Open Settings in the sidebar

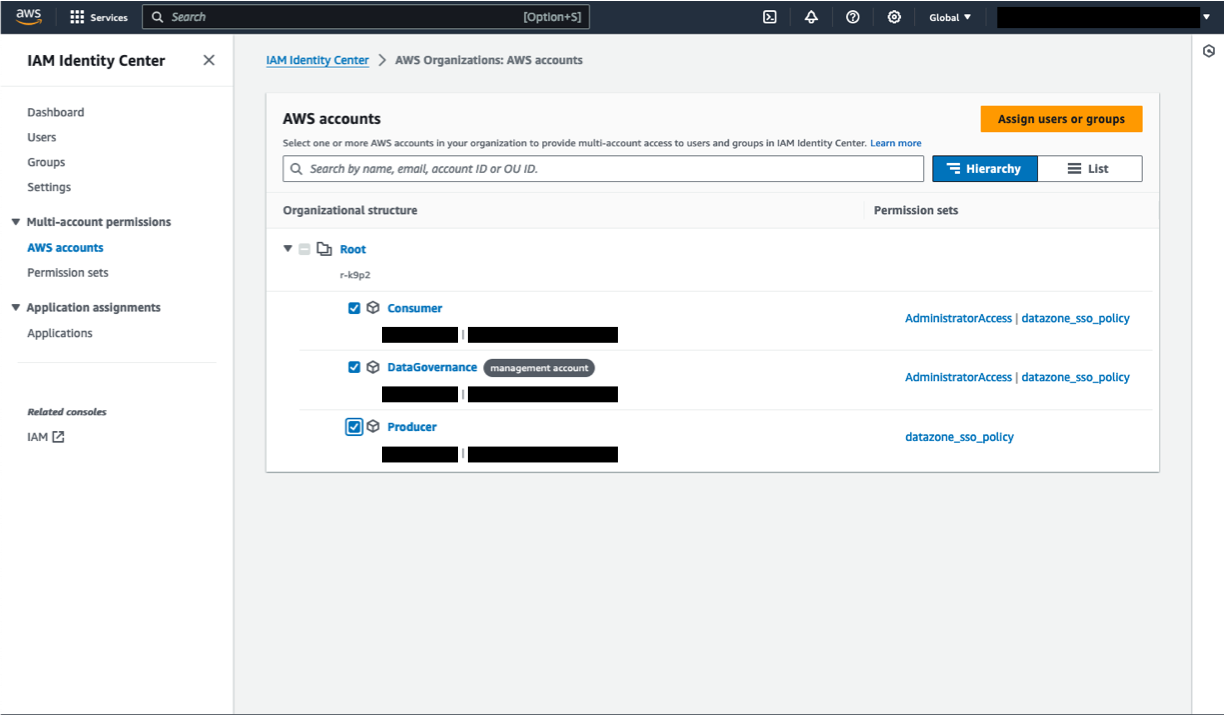tap(49, 187)
